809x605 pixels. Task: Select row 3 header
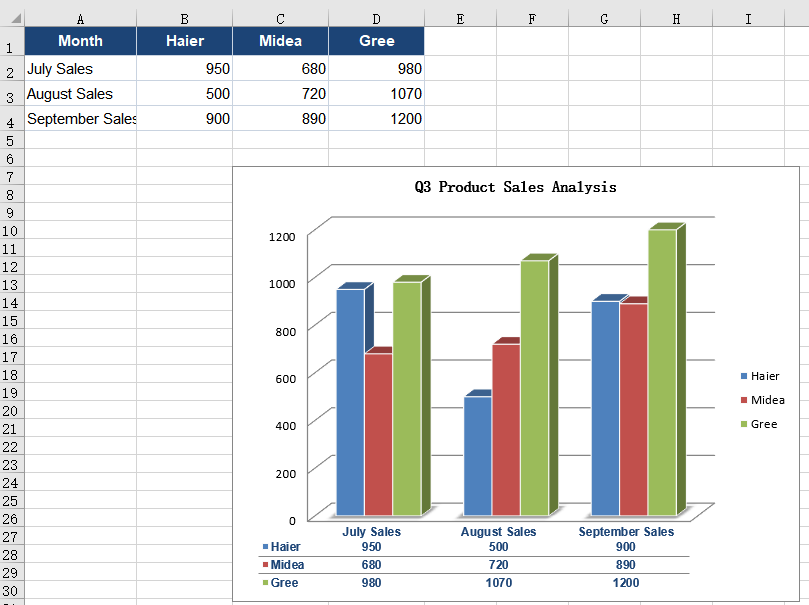click(x=11, y=93)
